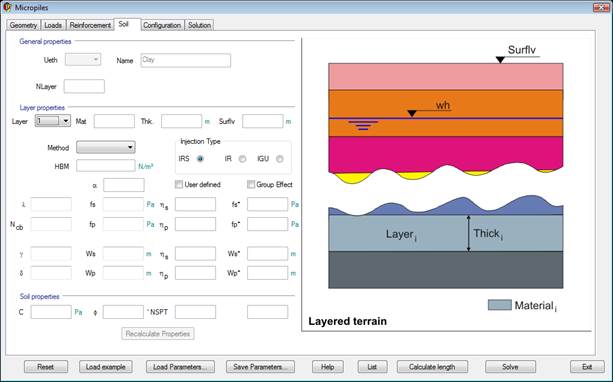This screenshot has width=613, height=382.
Task: Select the IRS injection type
Action: coord(200,159)
